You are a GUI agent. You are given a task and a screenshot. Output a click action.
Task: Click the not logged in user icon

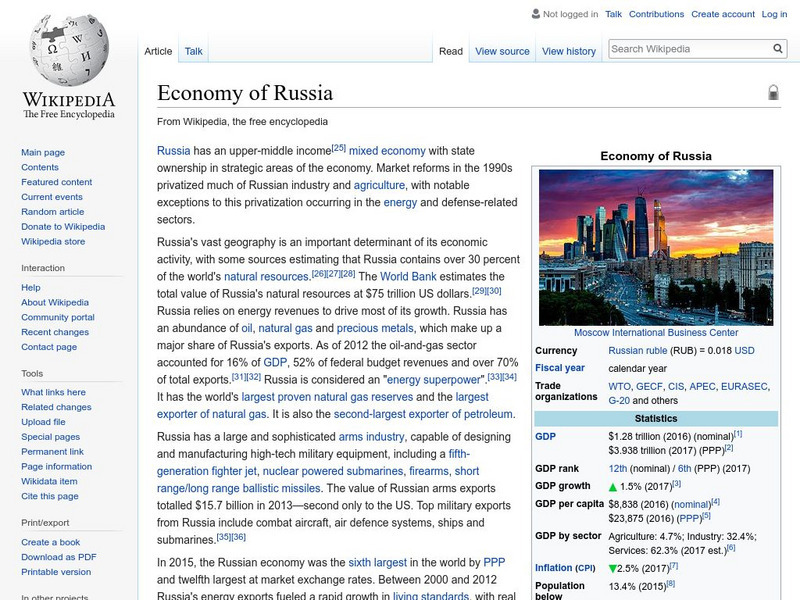point(535,14)
